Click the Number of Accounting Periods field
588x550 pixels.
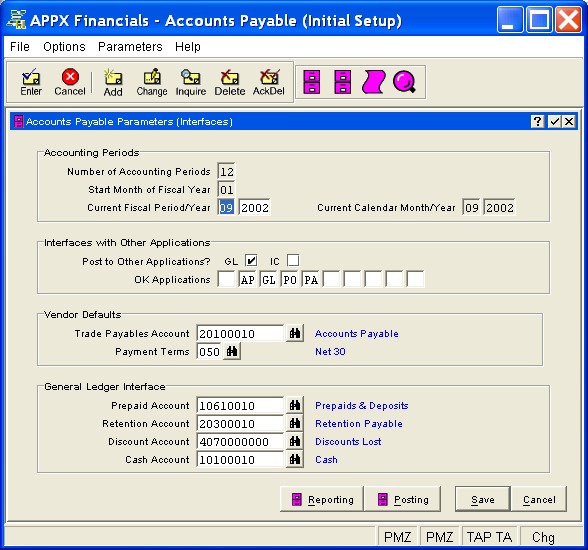[x=226, y=171]
